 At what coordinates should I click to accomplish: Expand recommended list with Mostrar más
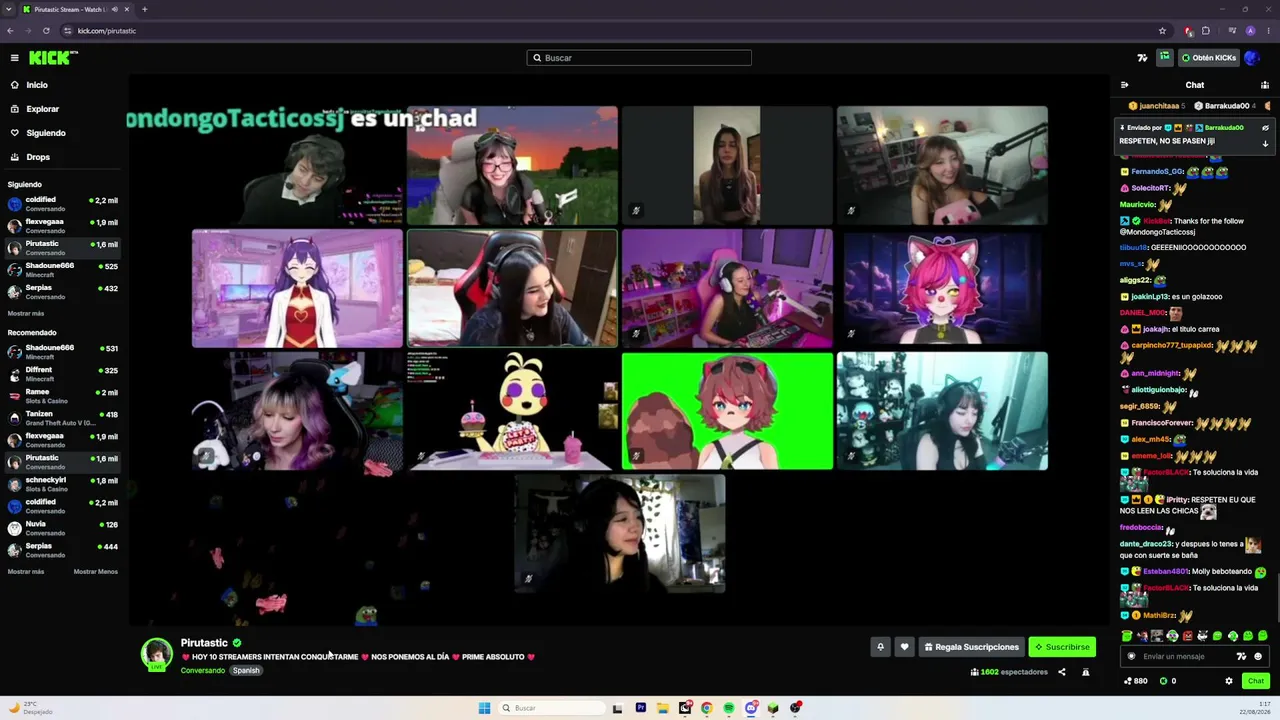pyautogui.click(x=26, y=572)
